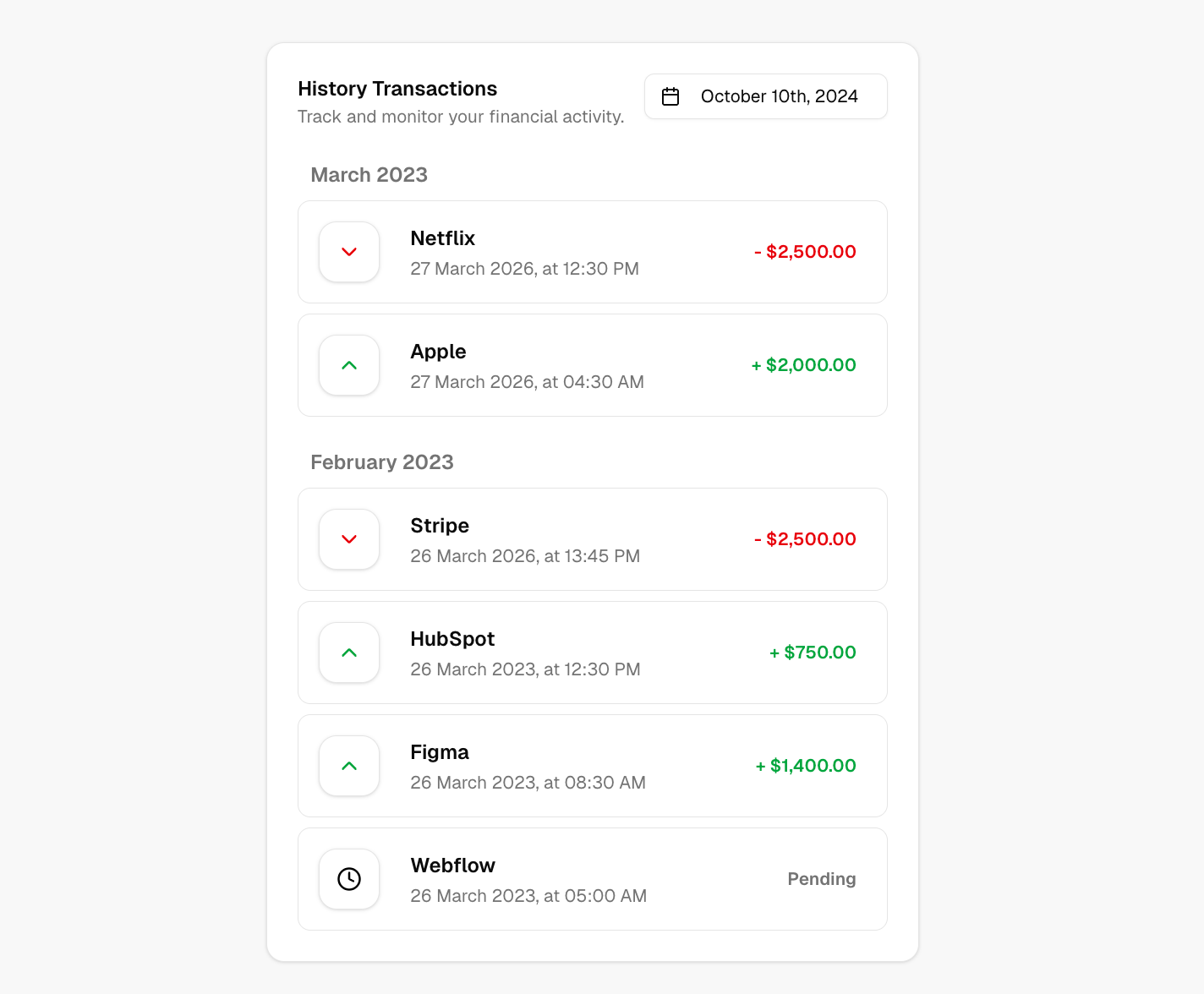Select the Figma transaction row
The height and width of the screenshot is (994, 1204).
point(592,766)
